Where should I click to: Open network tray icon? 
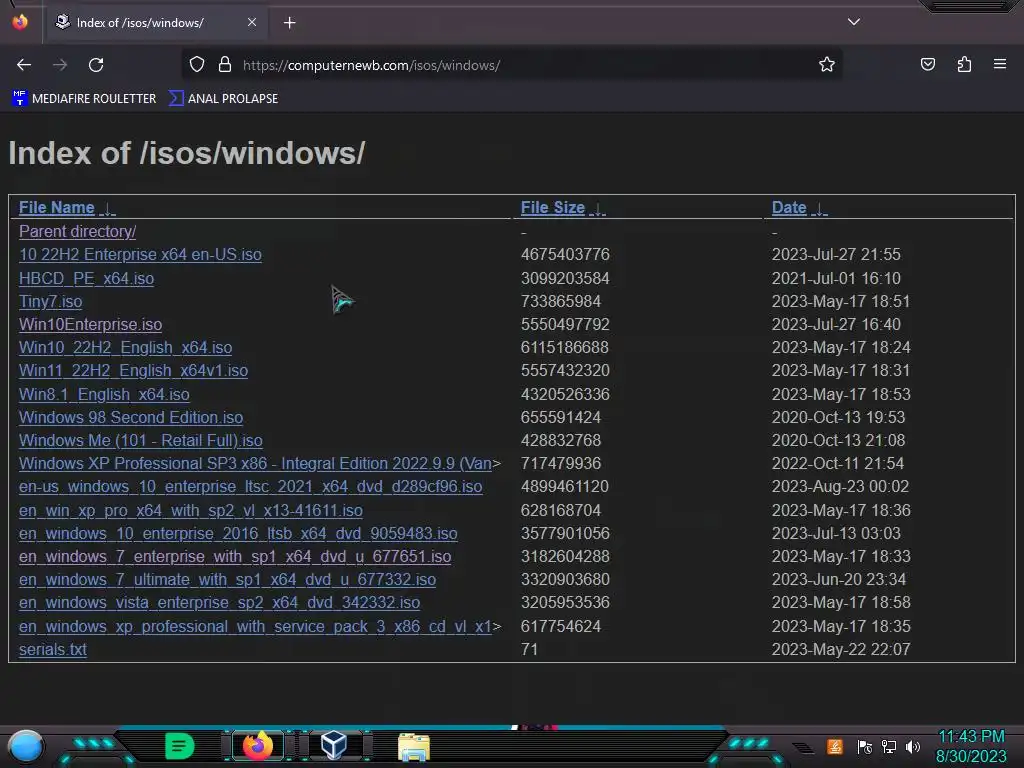pyautogui.click(x=889, y=746)
